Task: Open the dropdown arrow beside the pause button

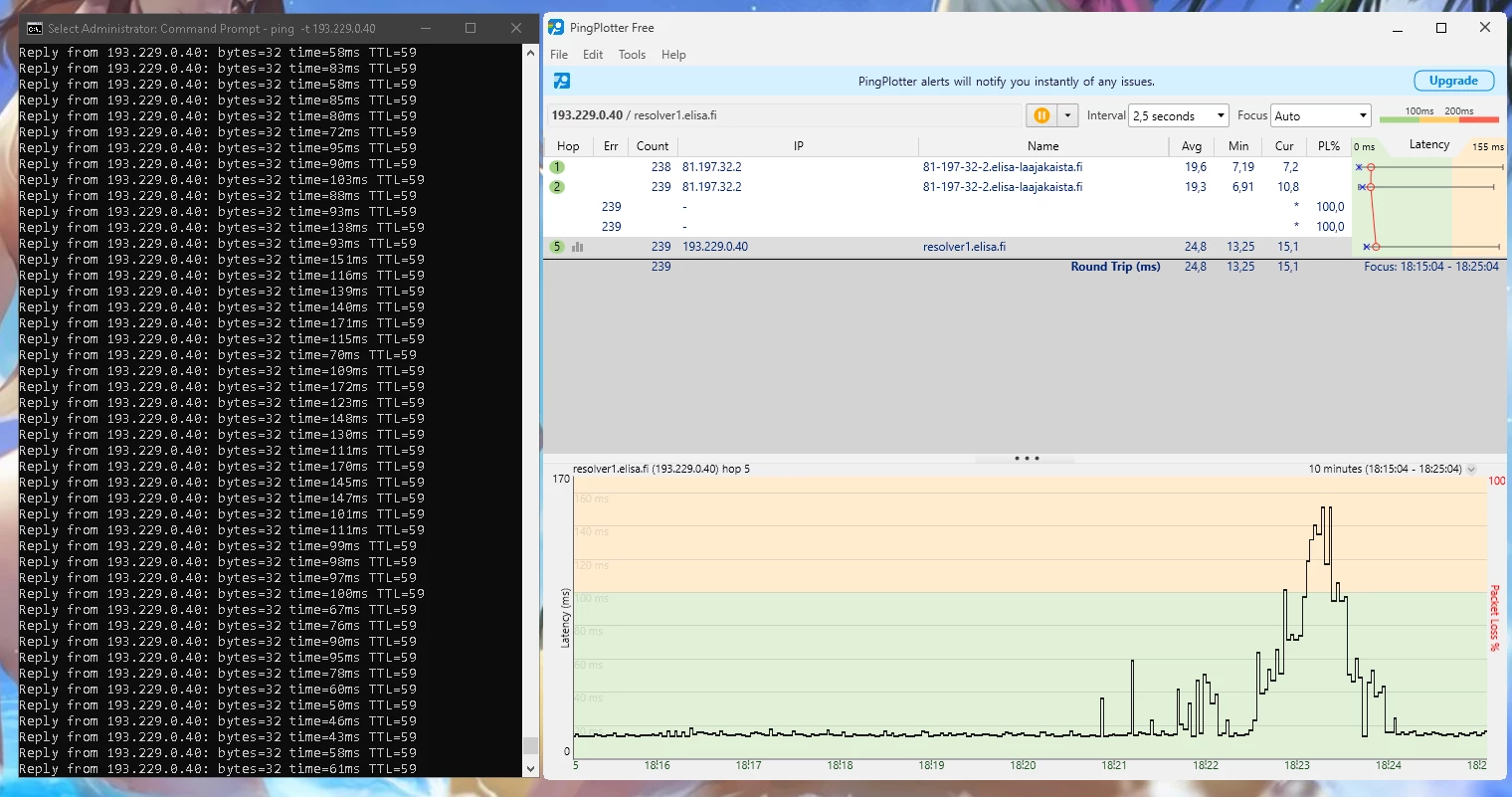Action: pos(1067,115)
